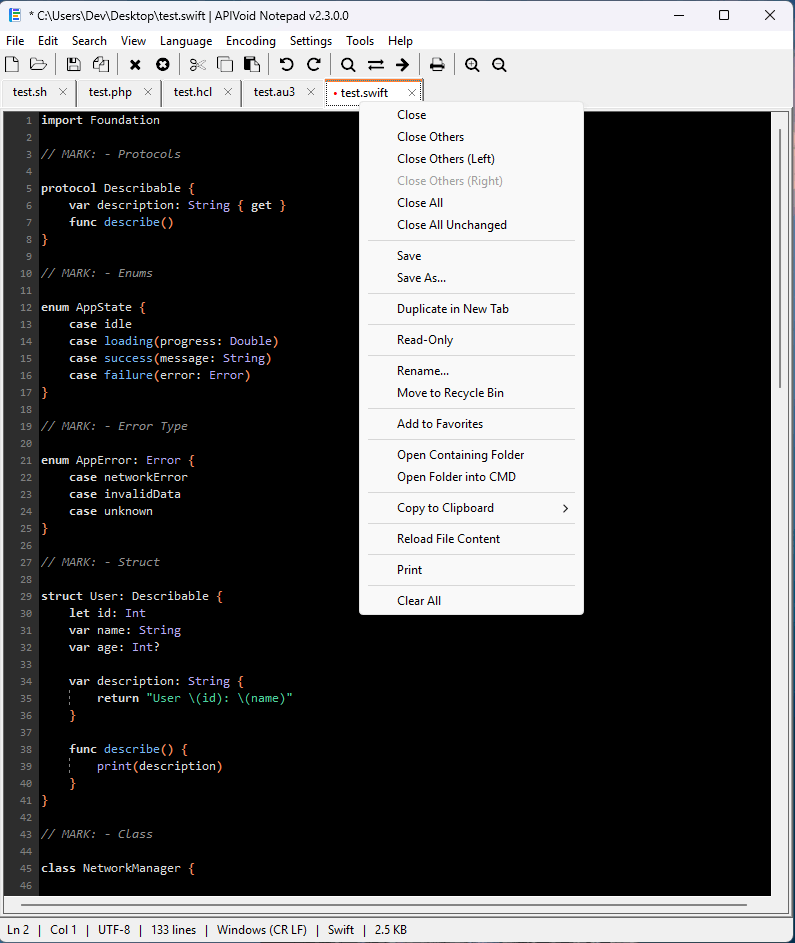Screen dimensions: 795x943
Task: Select Clear All in context menu
Action: click(x=471, y=601)
